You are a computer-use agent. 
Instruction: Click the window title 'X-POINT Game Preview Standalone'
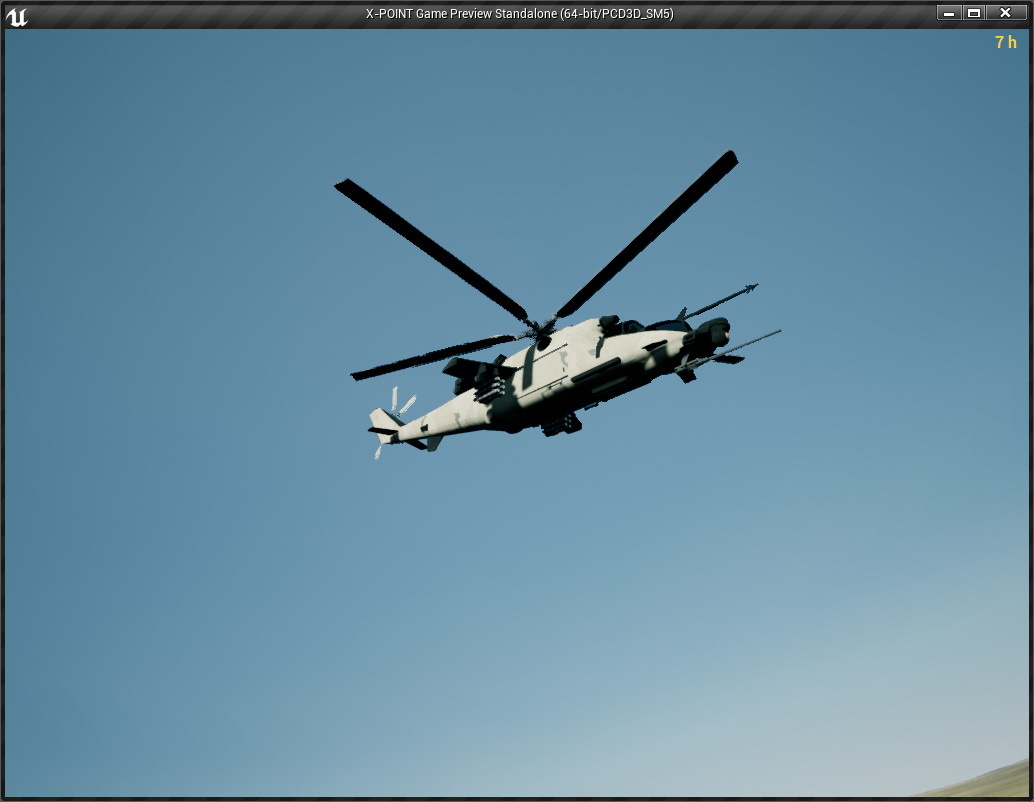pos(461,14)
